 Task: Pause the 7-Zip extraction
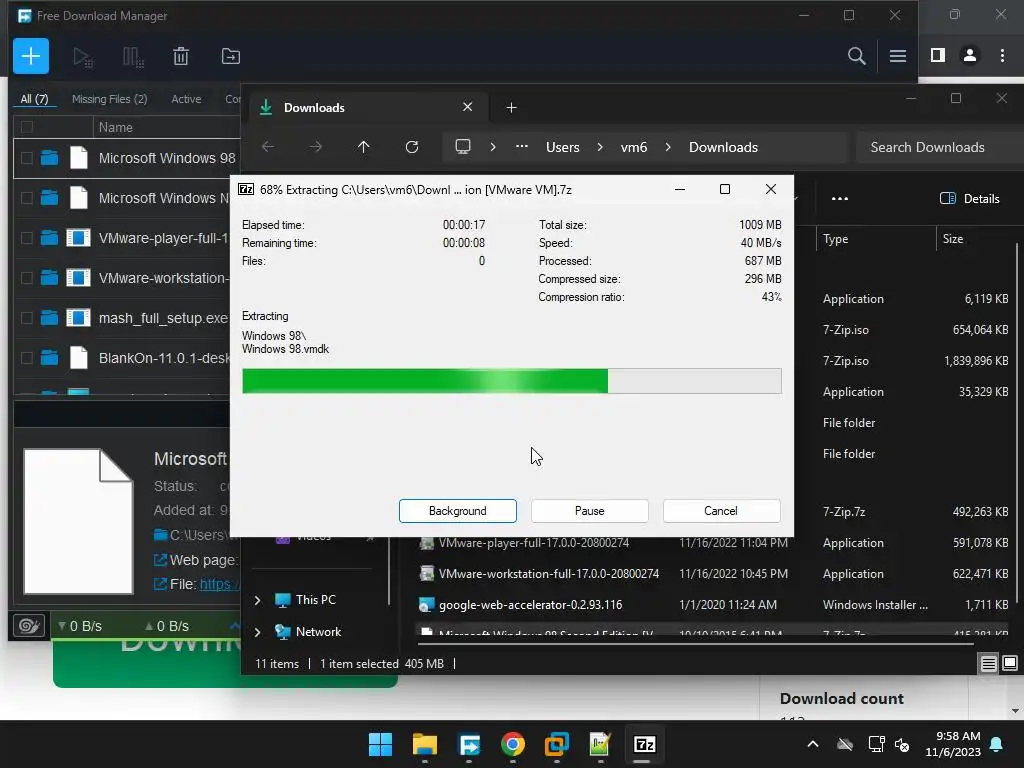coord(590,511)
